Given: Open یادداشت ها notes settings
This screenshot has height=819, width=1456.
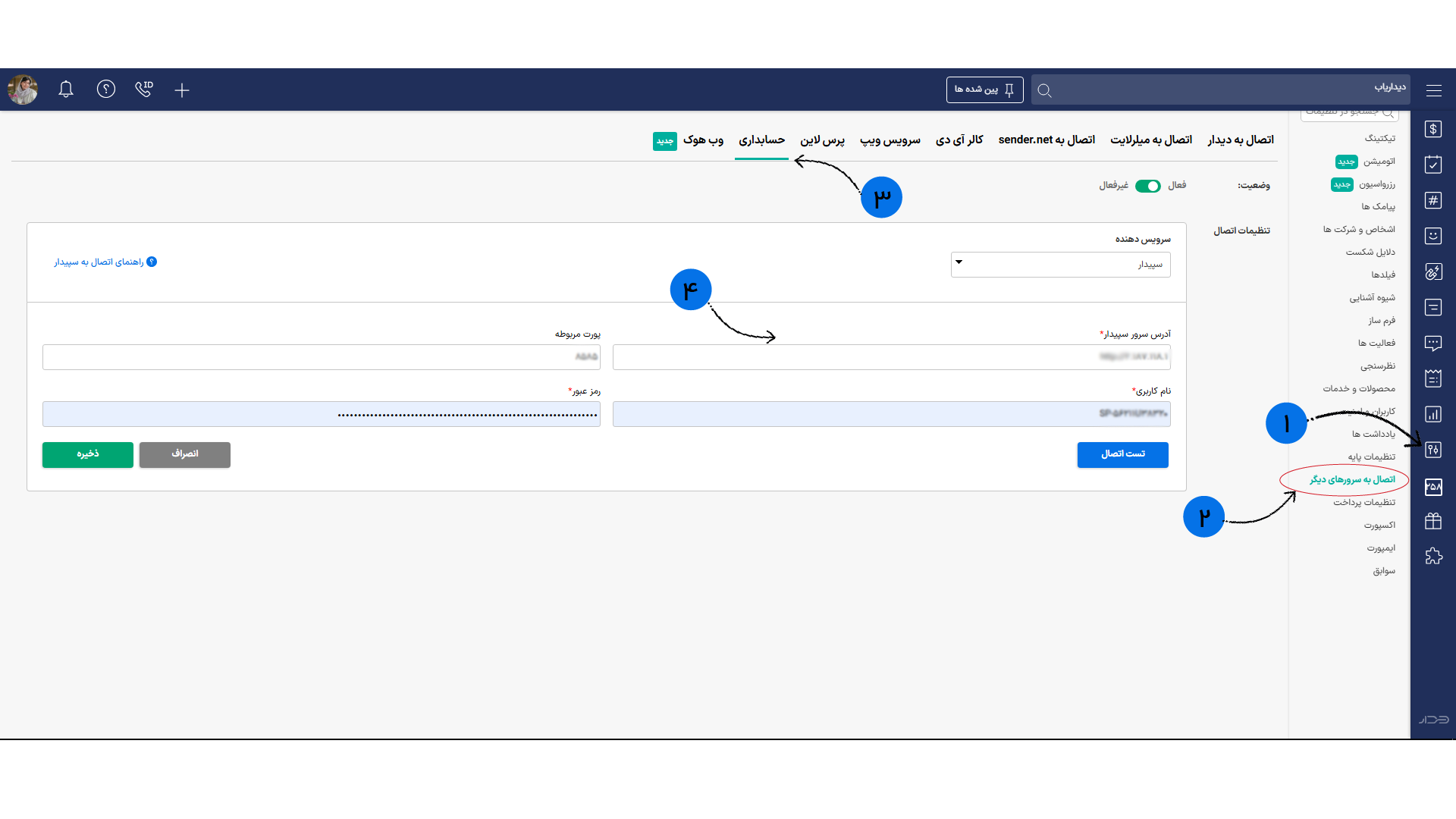Looking at the screenshot, I should tap(1373, 435).
